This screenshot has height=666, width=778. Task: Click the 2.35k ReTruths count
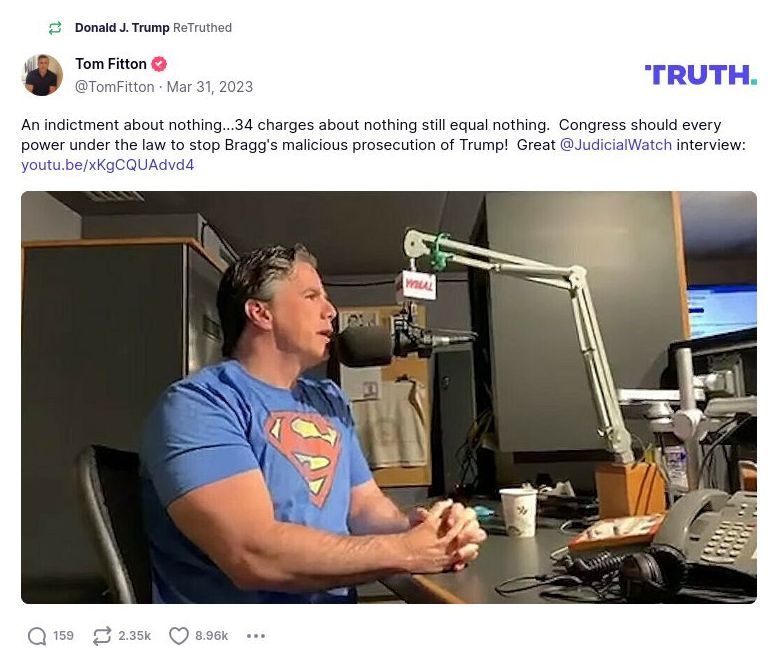click(x=134, y=636)
